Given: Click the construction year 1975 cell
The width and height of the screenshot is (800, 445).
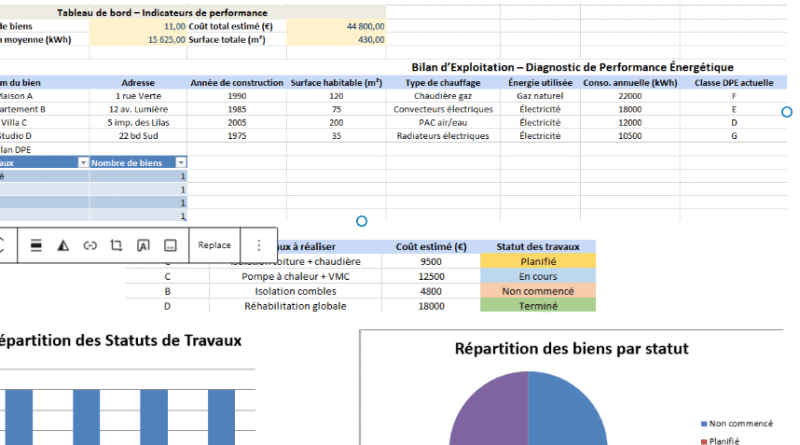Looking at the screenshot, I should click(237, 136).
